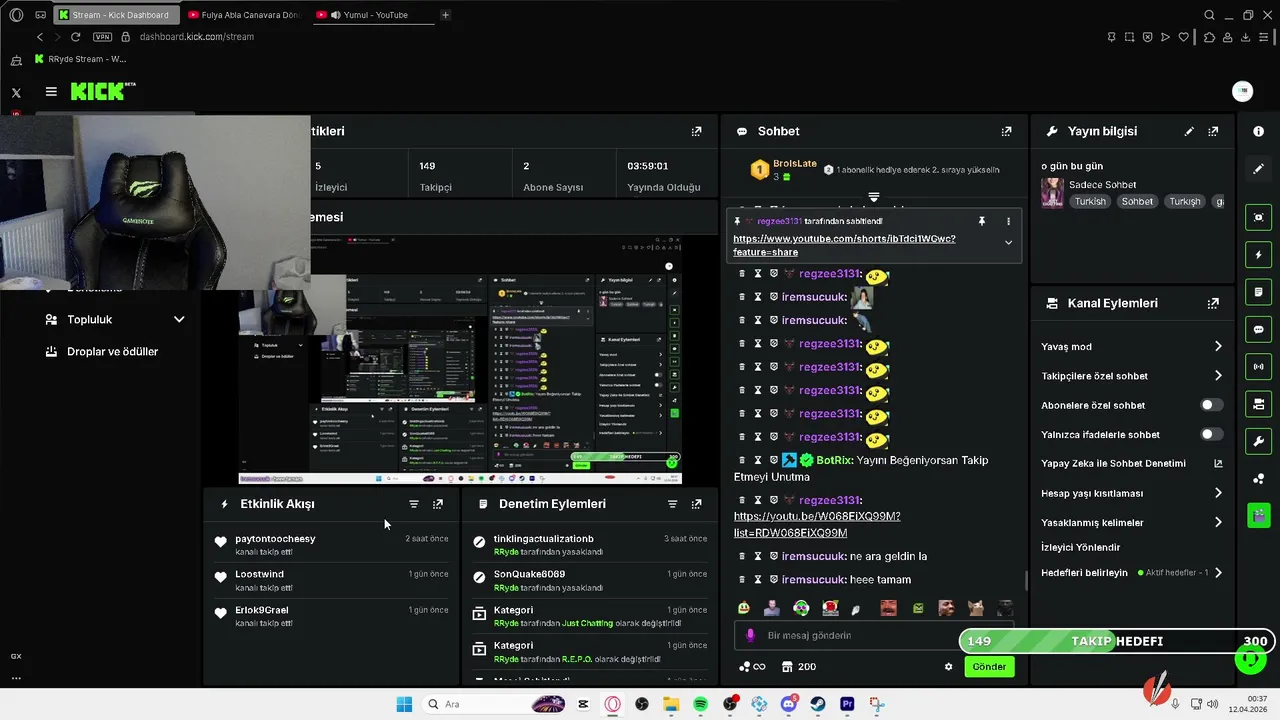The width and height of the screenshot is (1280, 720).
Task: Toggle stream preview widget in right sidebar
Action: click(x=1258, y=217)
